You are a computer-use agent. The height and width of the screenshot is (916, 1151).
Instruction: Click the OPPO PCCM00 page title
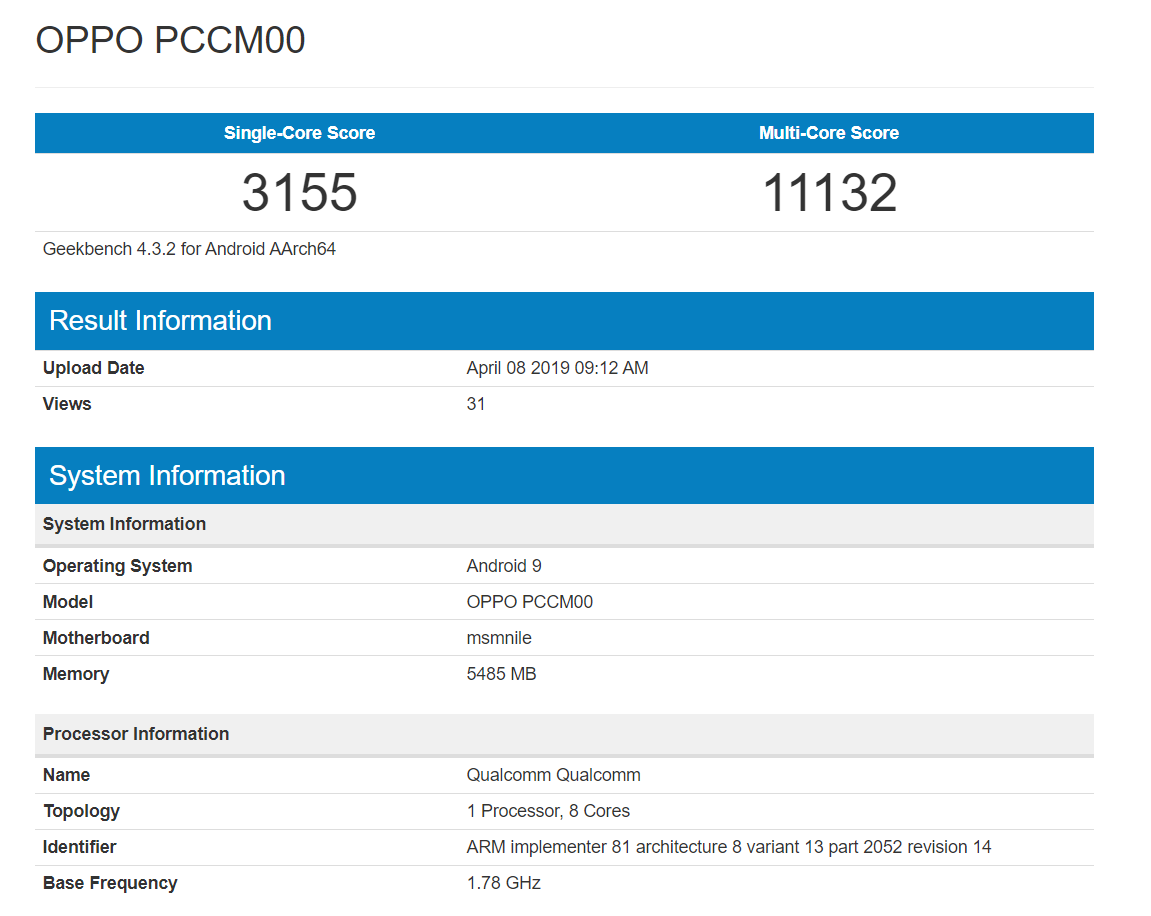coord(170,41)
